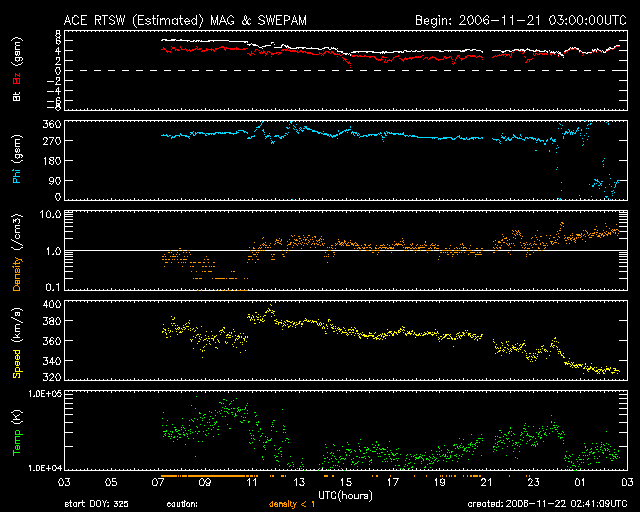640x512 pixels.
Task: Click the 'Begin: 2006-11-21 03:00:00UTC' text
Action: 521,20
